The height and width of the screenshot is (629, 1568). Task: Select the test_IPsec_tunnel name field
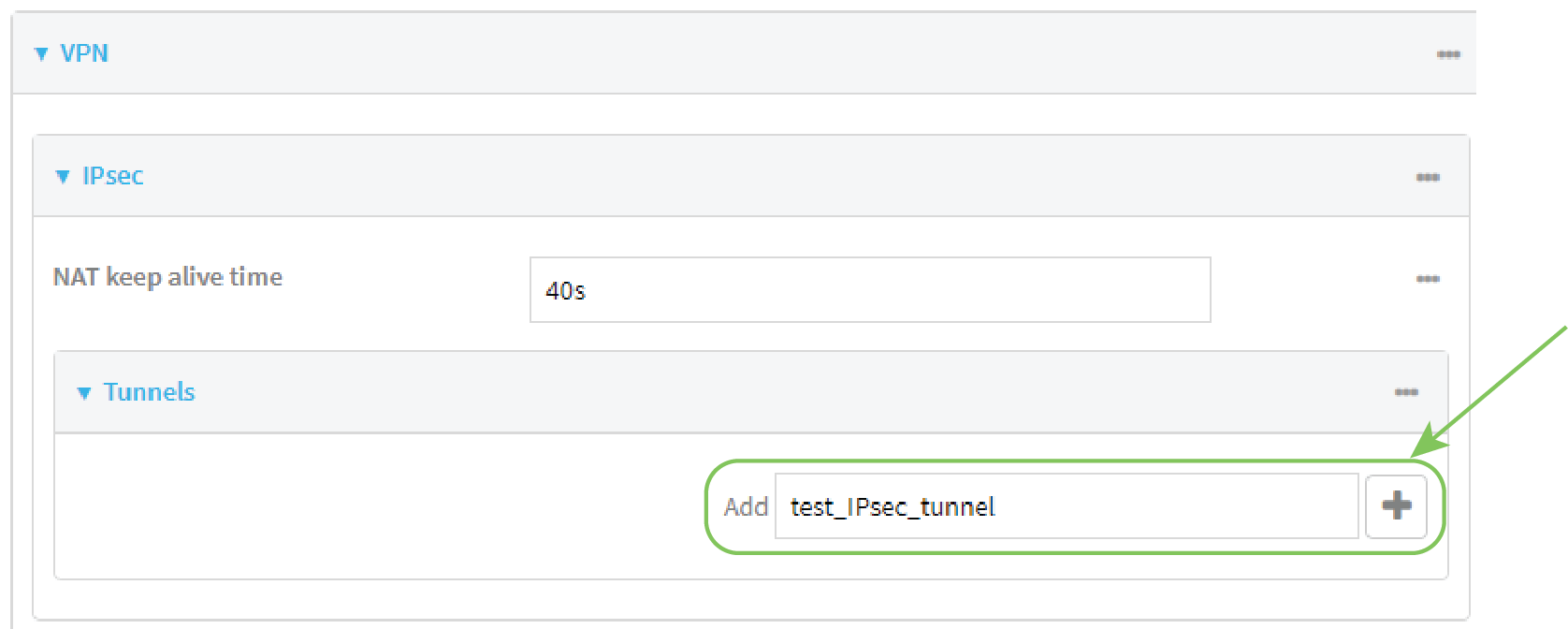(1067, 506)
